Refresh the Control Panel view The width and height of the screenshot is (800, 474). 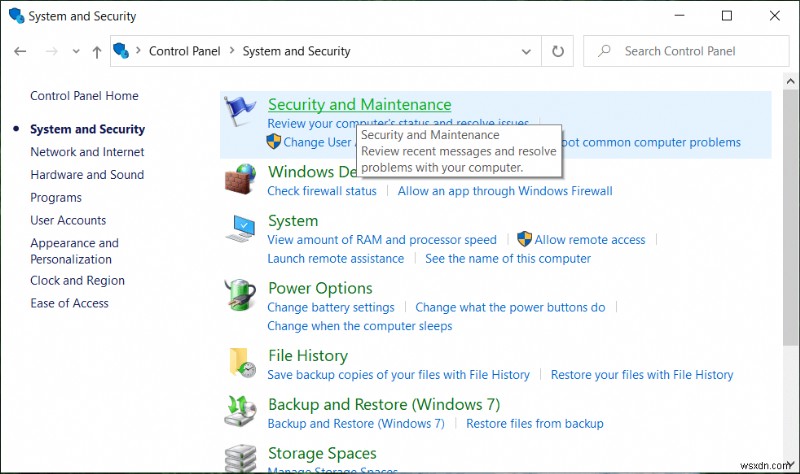click(x=558, y=51)
